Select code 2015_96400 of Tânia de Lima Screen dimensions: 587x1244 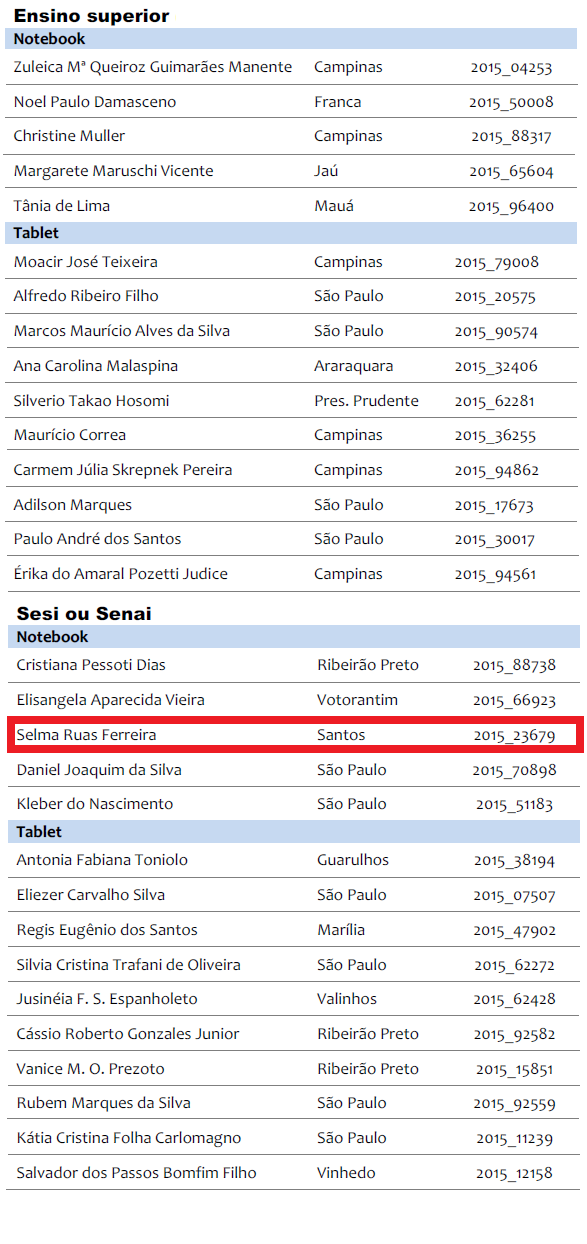[511, 206]
